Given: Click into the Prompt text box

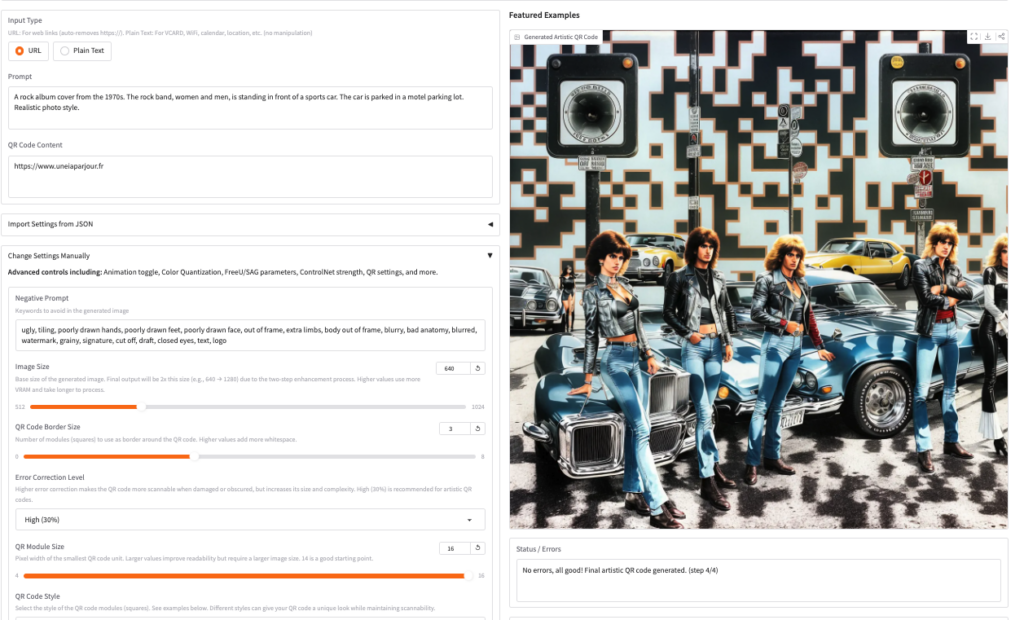Looking at the screenshot, I should (x=250, y=107).
